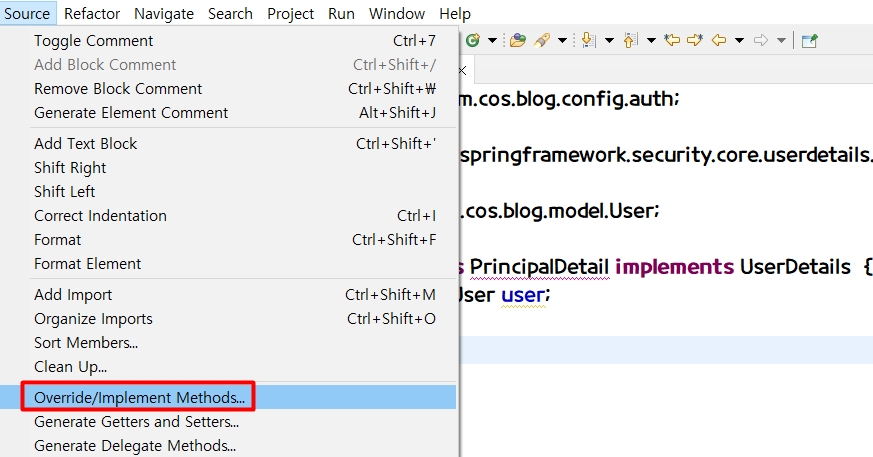Image resolution: width=873 pixels, height=457 pixels.
Task: Click PrincipalDetail class name in editor
Action: pos(539,267)
